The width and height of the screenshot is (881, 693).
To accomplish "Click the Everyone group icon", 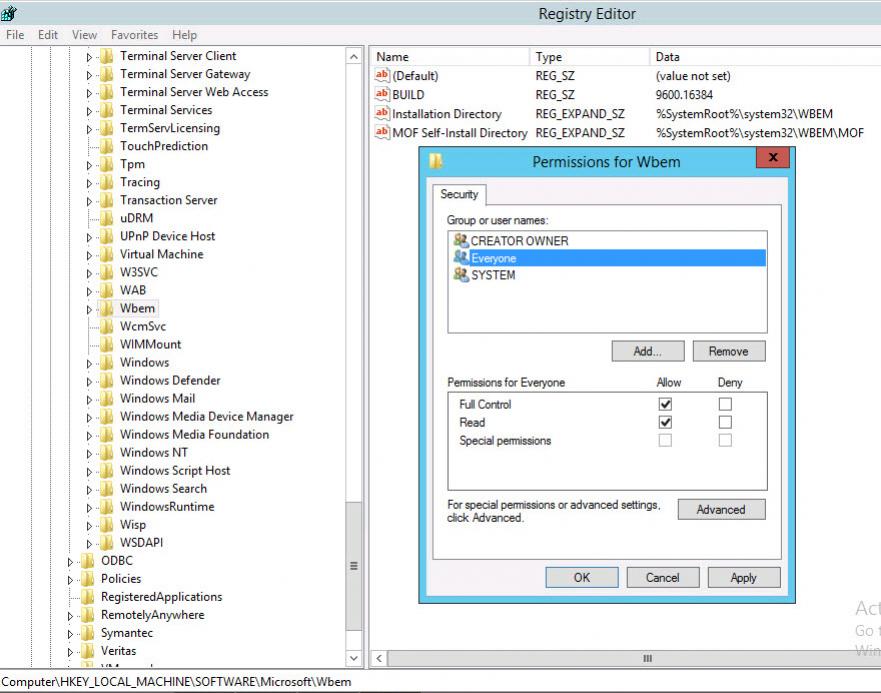I will (x=461, y=257).
